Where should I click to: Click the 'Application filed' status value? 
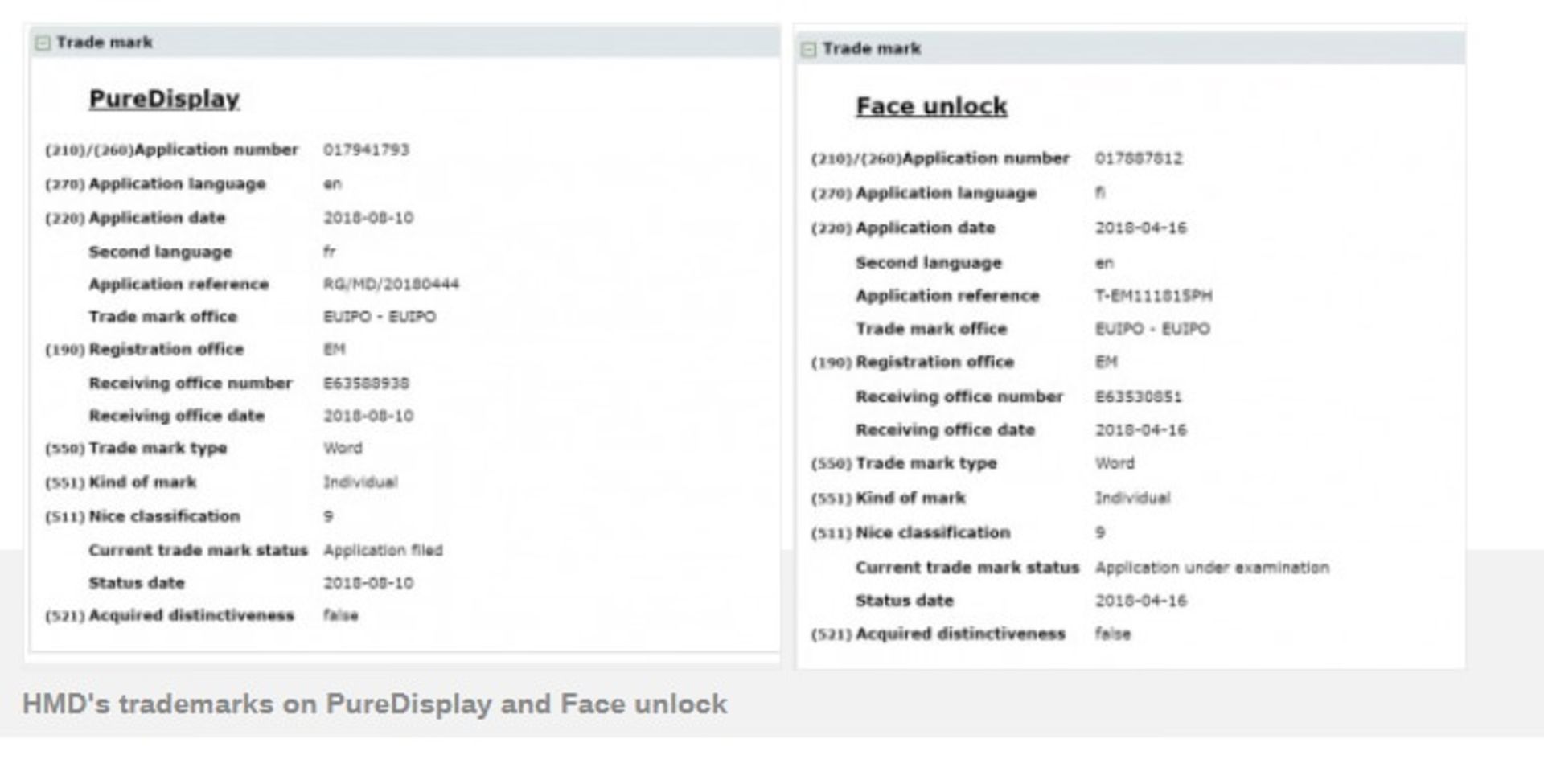(383, 550)
